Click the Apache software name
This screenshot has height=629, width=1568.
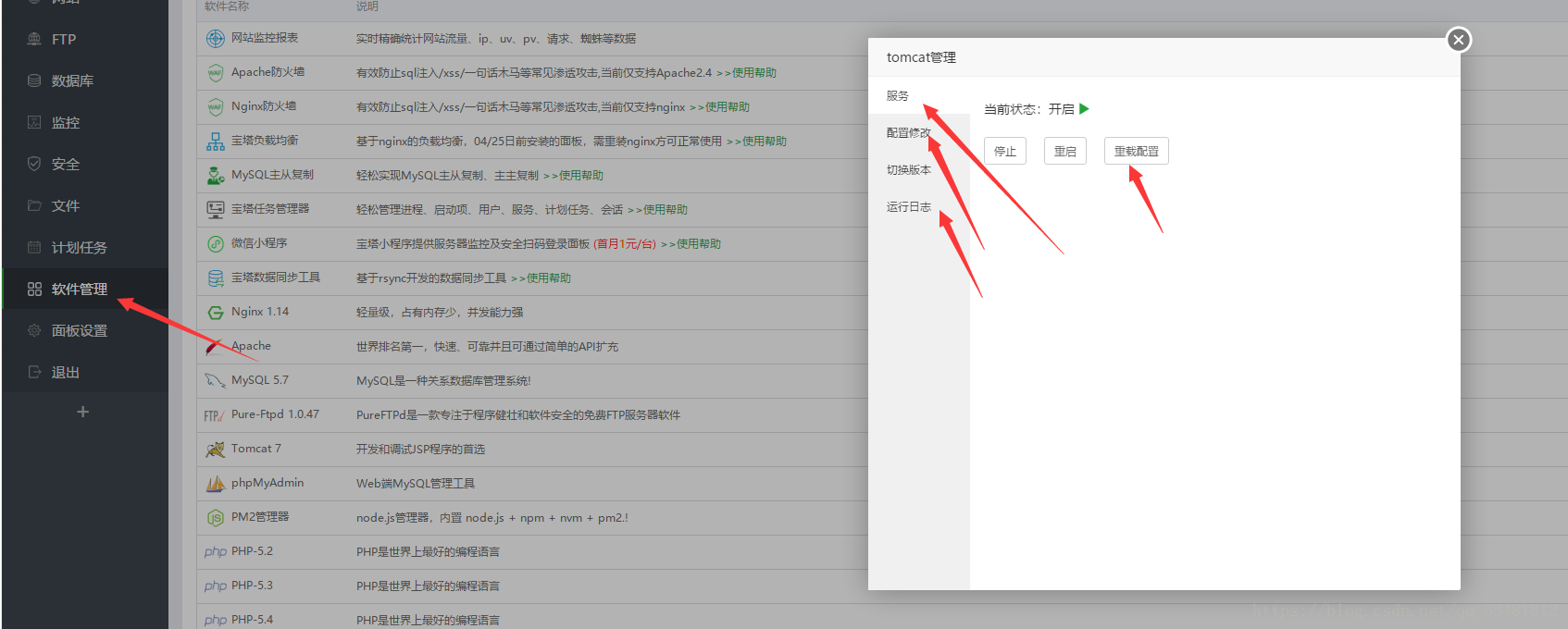pos(252,346)
